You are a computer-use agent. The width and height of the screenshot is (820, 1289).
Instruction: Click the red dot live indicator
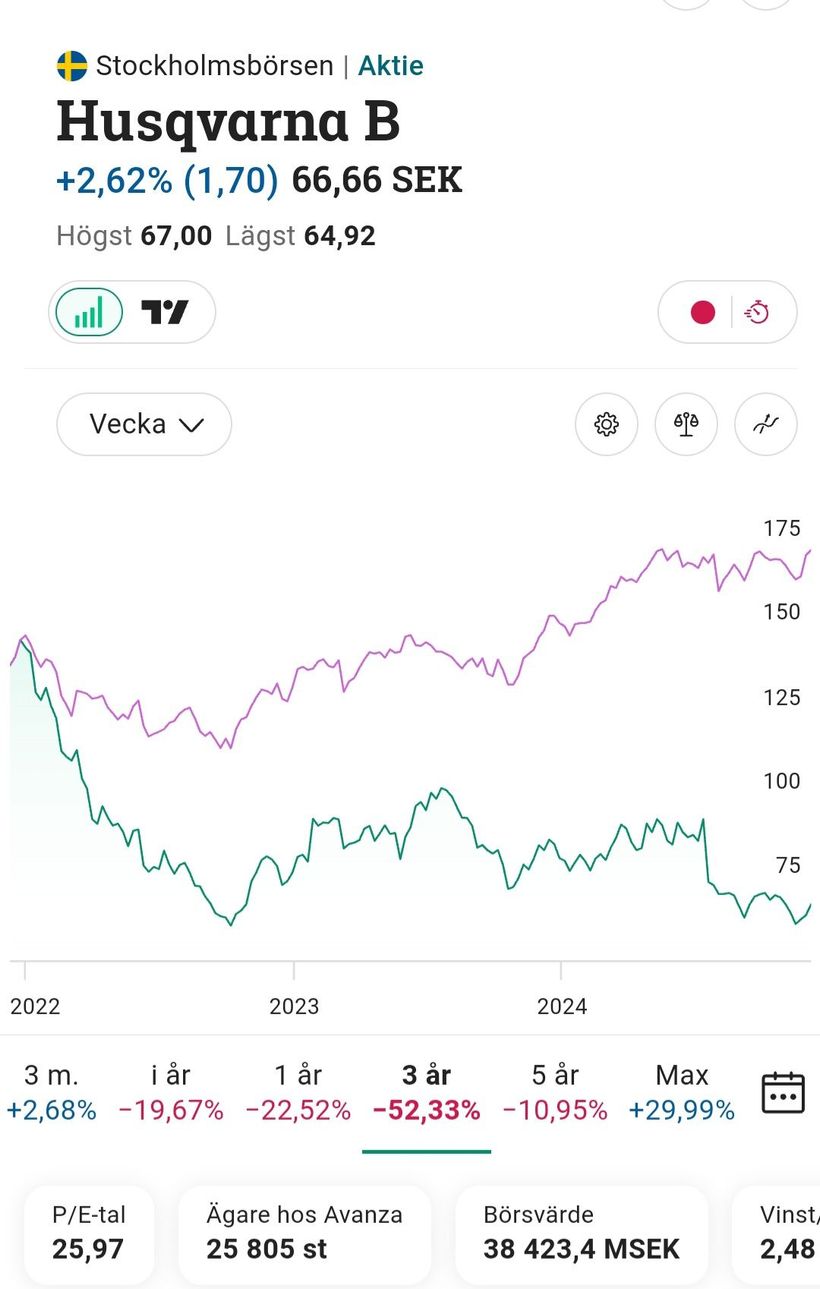coord(703,313)
